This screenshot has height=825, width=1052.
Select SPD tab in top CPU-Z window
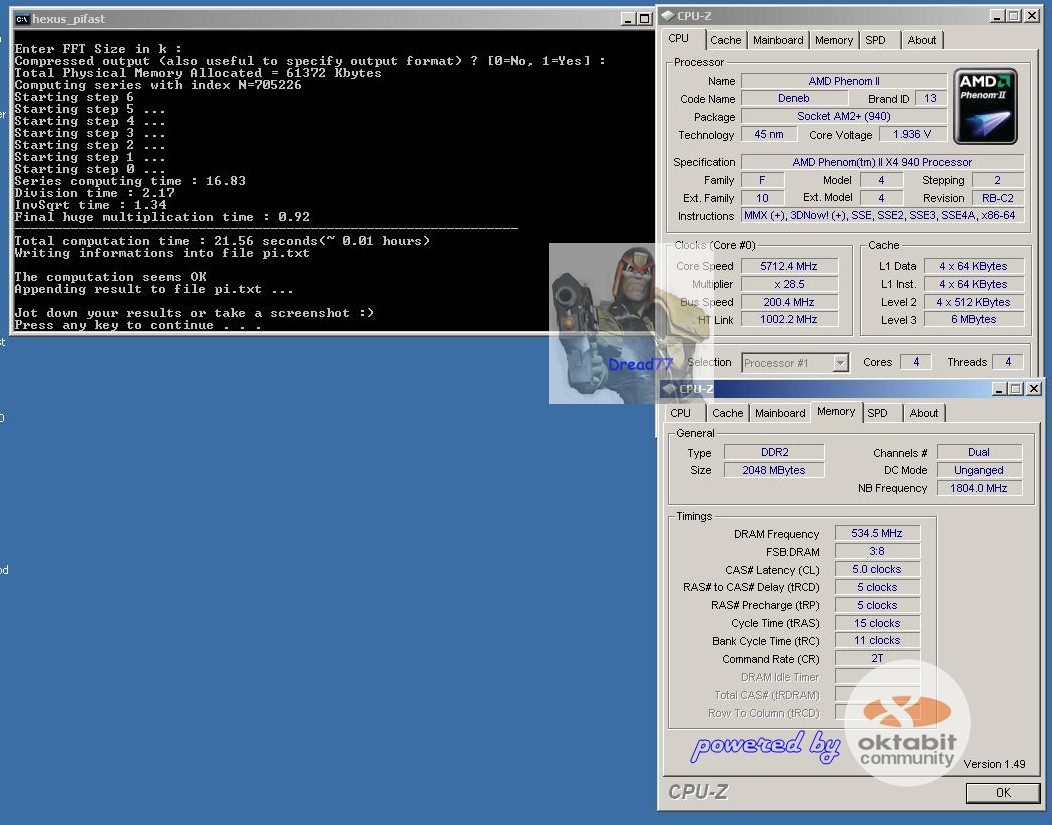click(876, 40)
